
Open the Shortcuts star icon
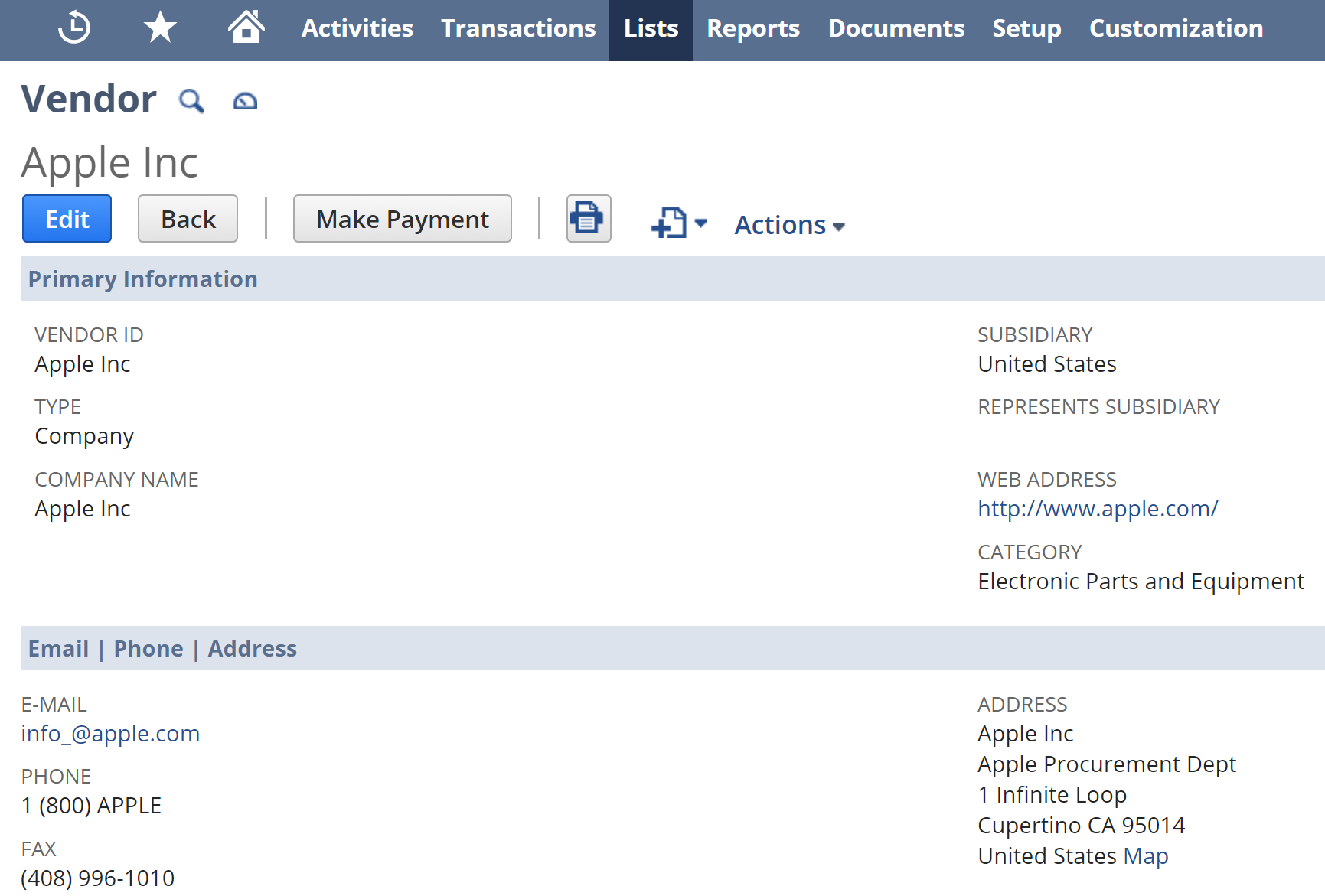pos(160,28)
